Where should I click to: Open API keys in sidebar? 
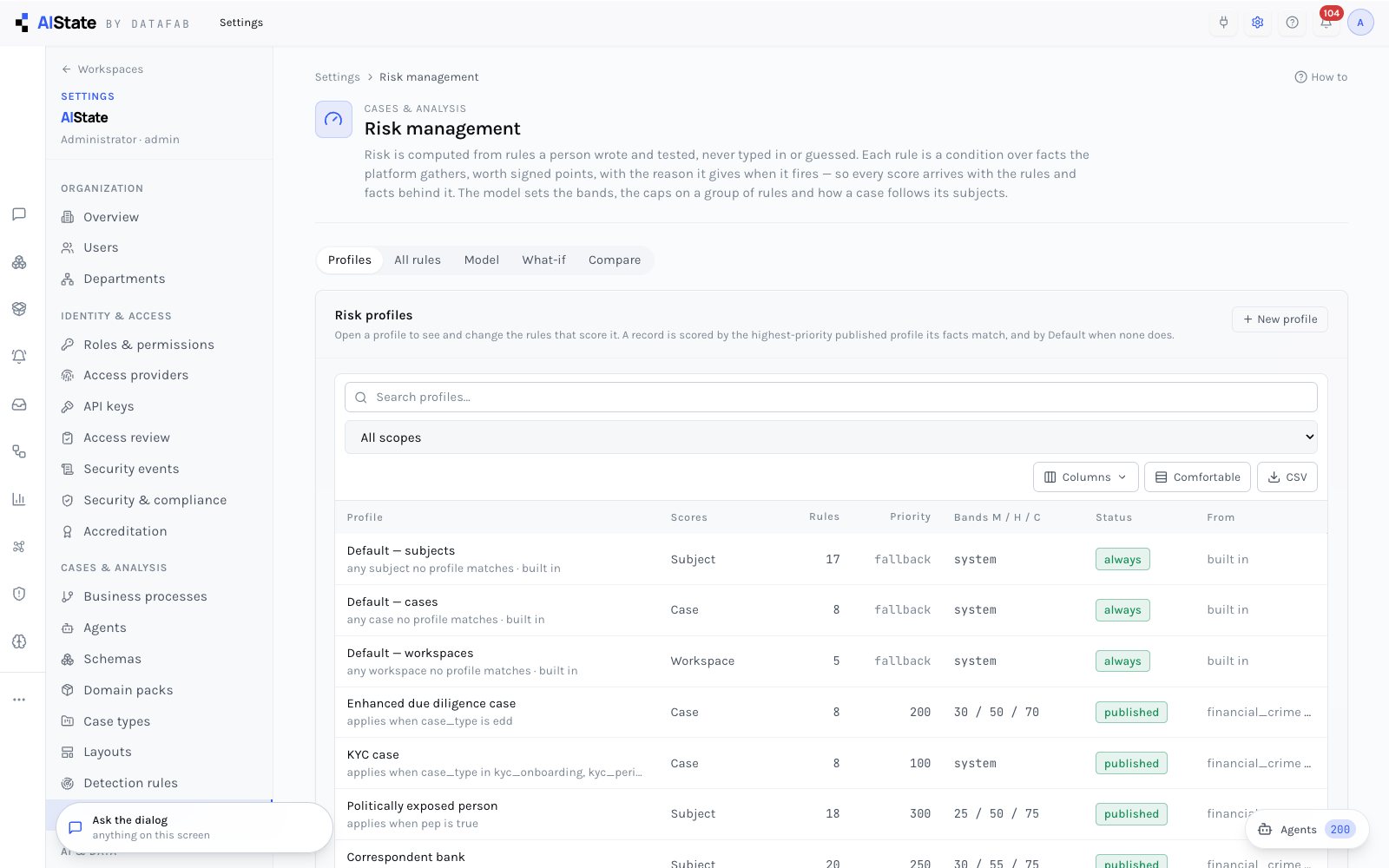(159, 406)
